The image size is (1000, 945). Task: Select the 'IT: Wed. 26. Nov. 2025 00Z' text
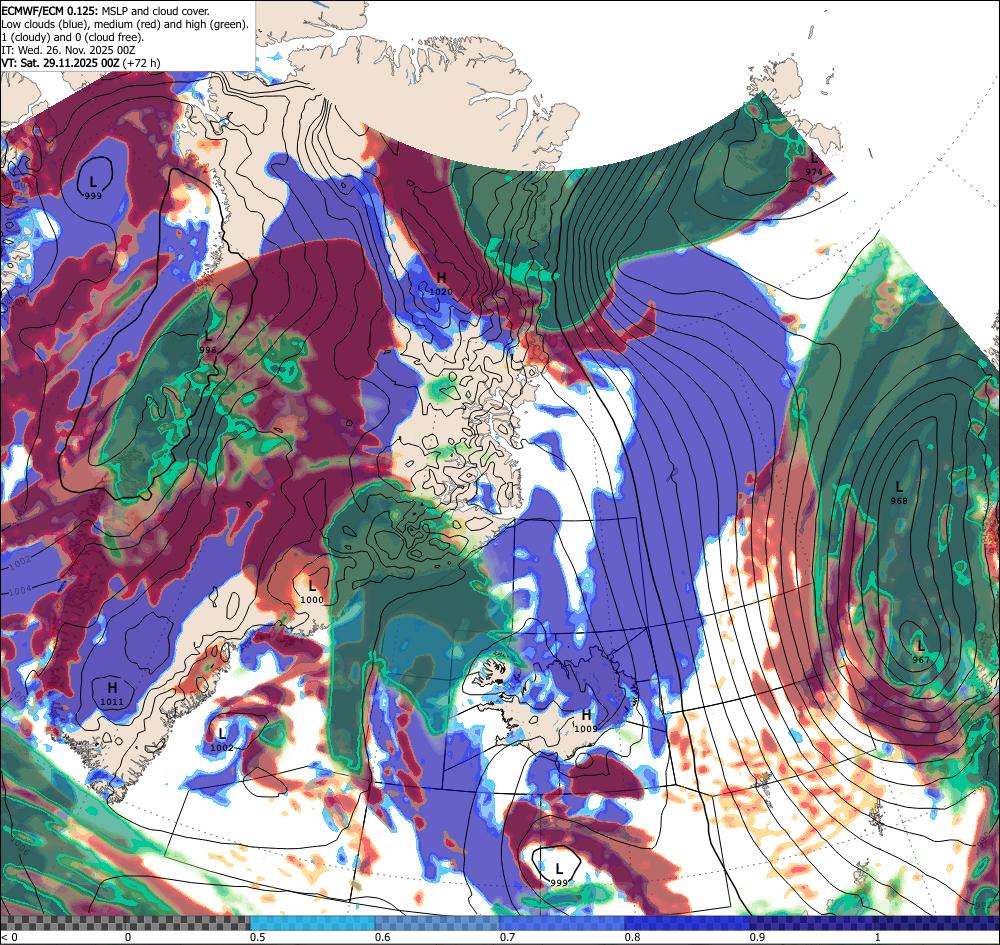point(68,50)
